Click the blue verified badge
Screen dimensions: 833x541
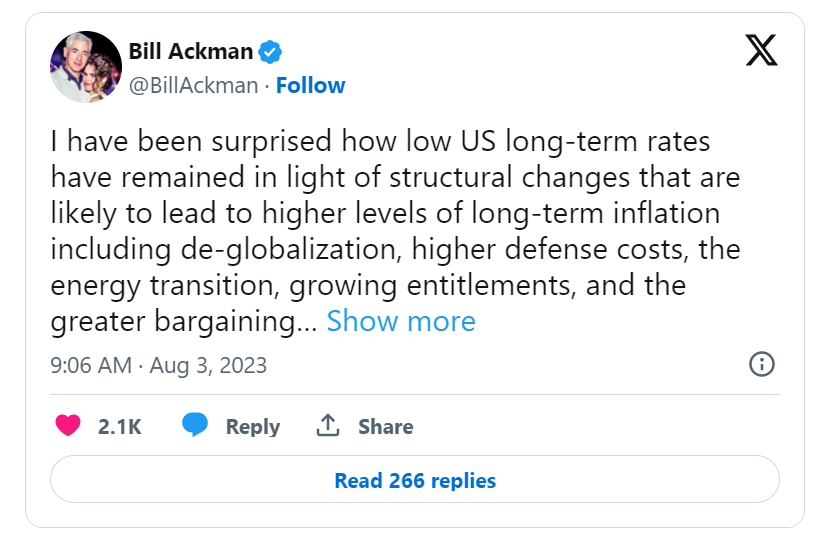point(271,50)
